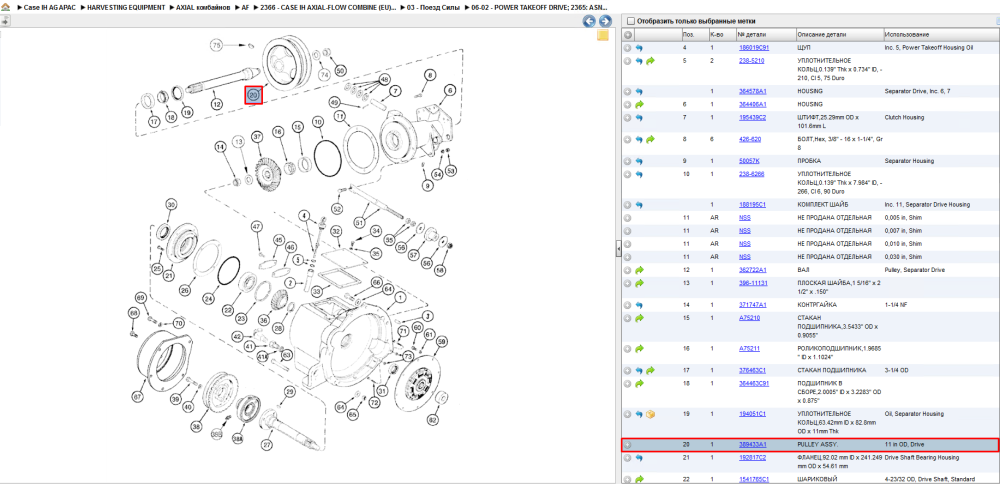Click 'PULLEY ASSY.' description cell

(818, 444)
